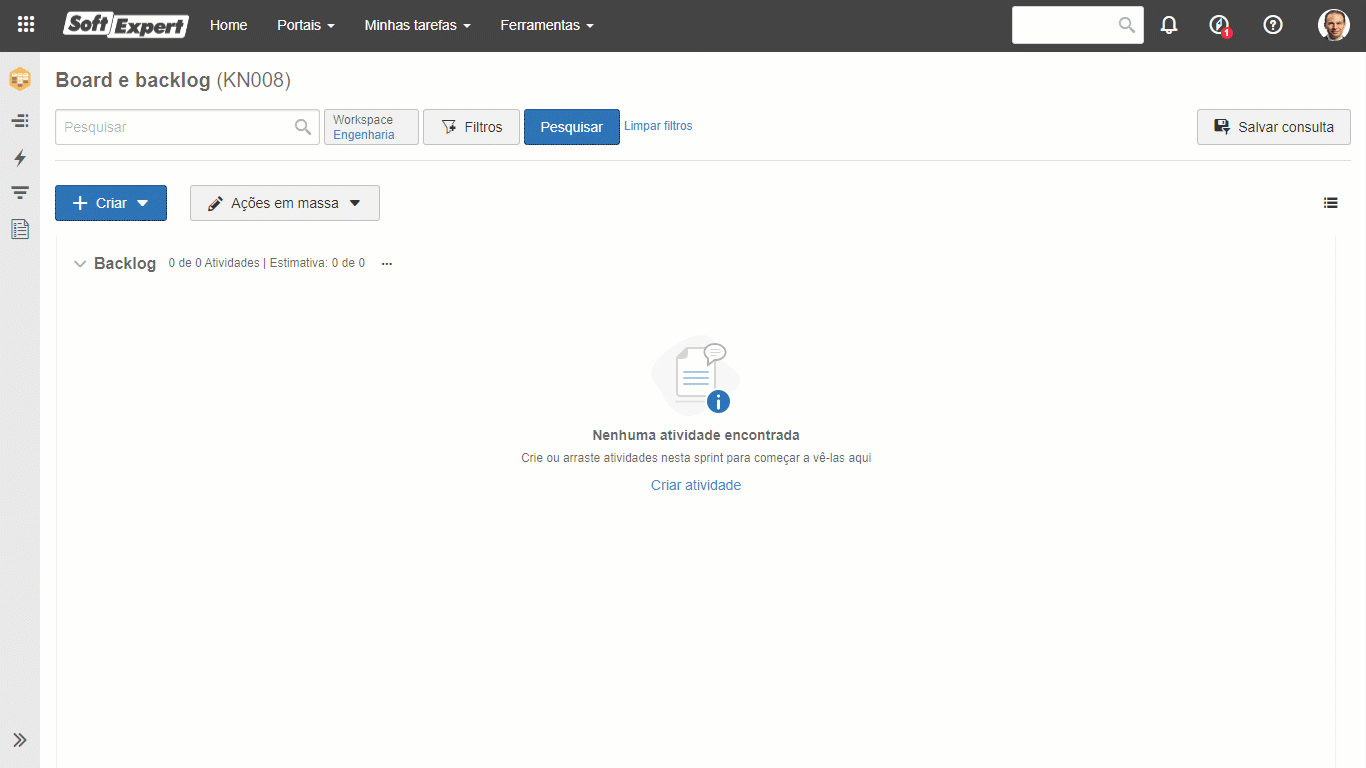Switch to list view icon
Image resolution: width=1366 pixels, height=768 pixels.
click(x=1330, y=203)
